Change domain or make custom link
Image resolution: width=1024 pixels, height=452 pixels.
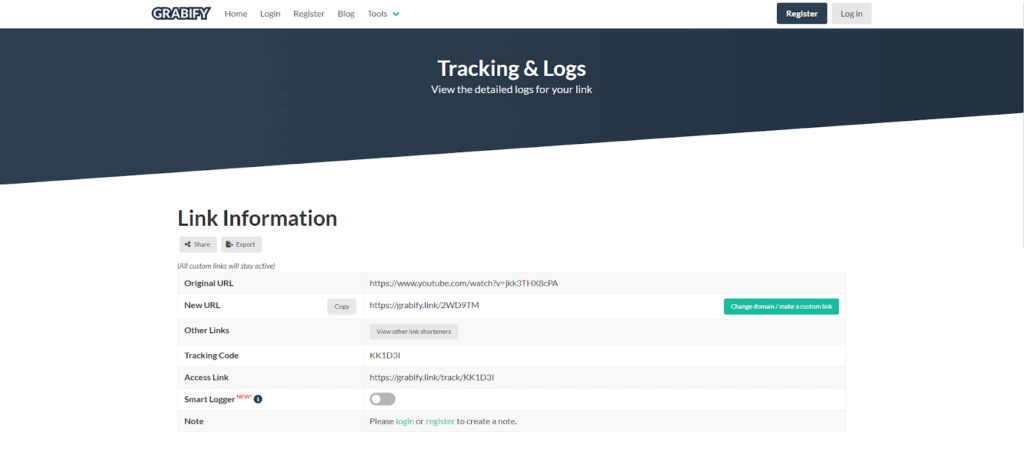tap(781, 306)
